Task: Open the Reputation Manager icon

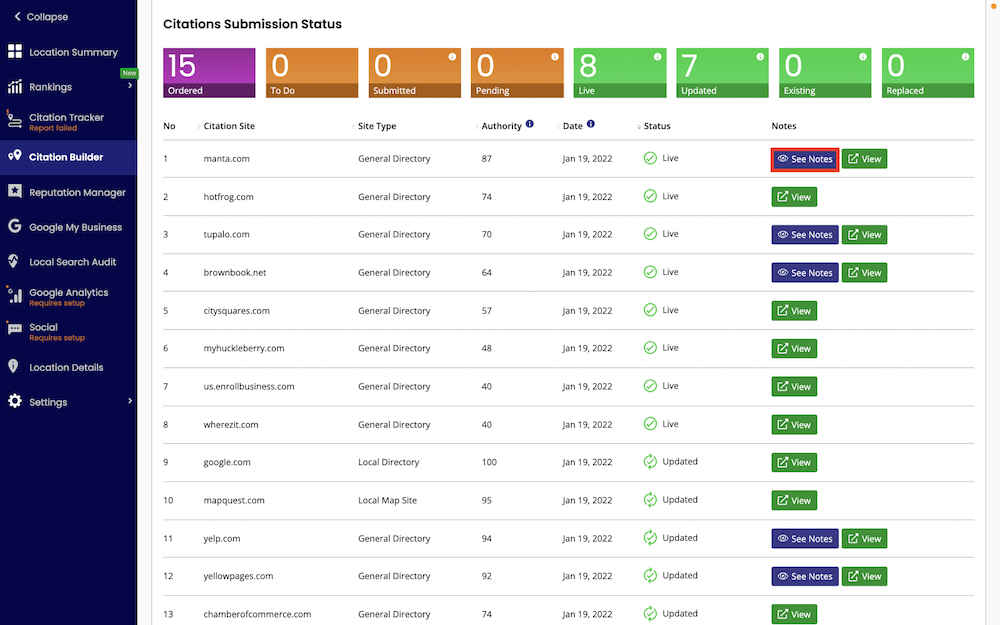Action: [x=15, y=191]
